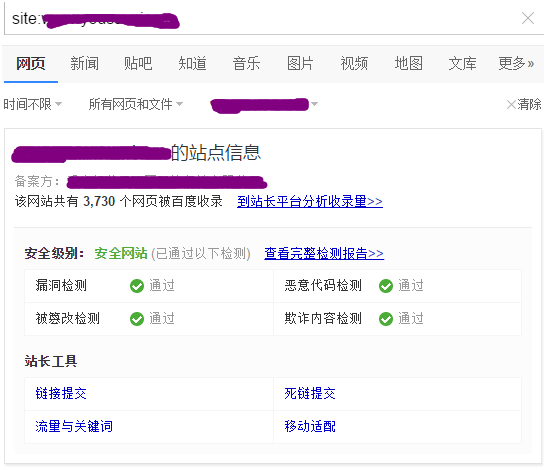Open the 到站长平台分析收录量 link
The height and width of the screenshot is (470, 546).
pos(310,201)
